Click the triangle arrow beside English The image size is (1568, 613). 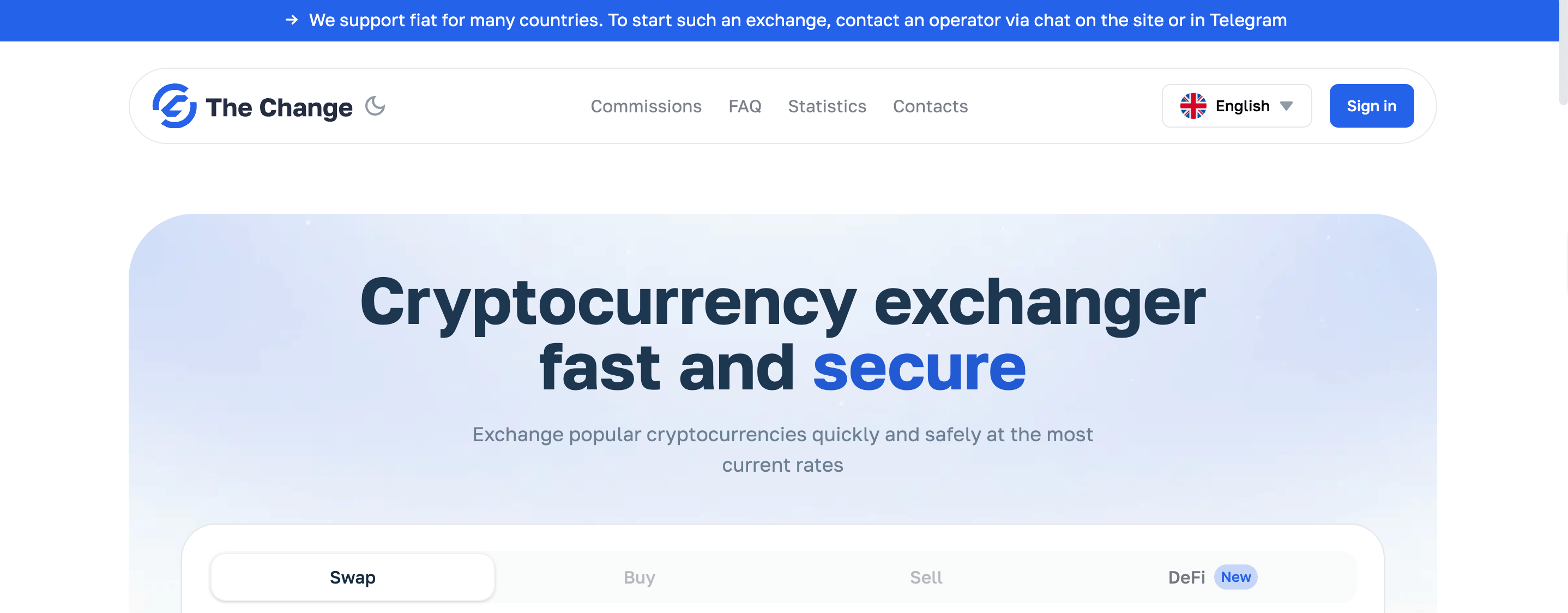tap(1286, 106)
